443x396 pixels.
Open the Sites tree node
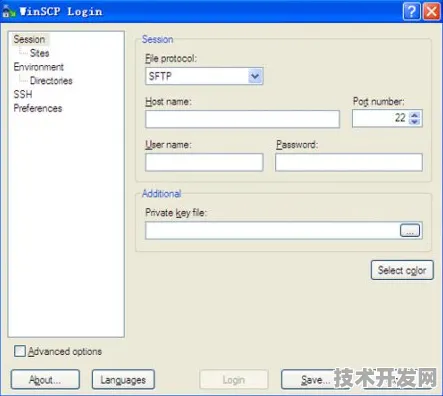click(x=39, y=53)
